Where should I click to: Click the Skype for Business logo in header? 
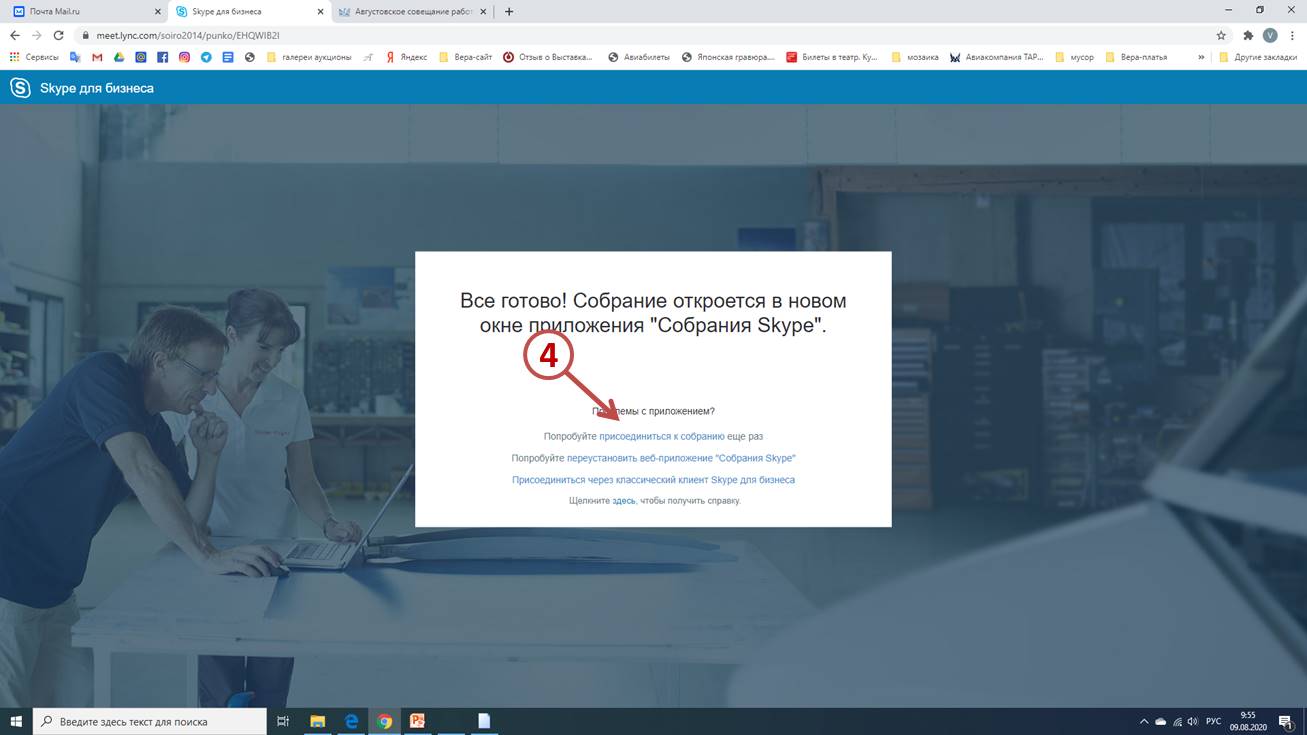pos(20,88)
